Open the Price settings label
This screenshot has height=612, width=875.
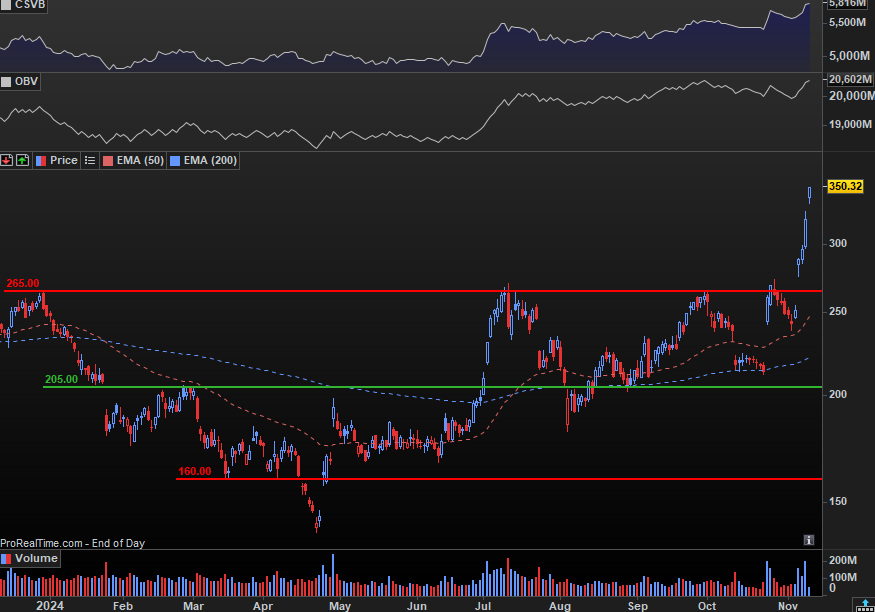tap(56, 161)
